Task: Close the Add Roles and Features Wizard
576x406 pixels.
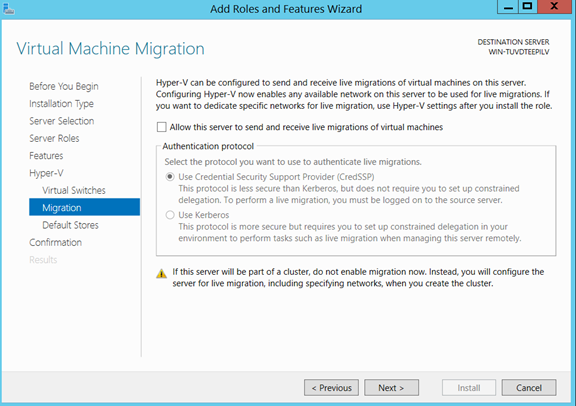Action: pos(554,7)
